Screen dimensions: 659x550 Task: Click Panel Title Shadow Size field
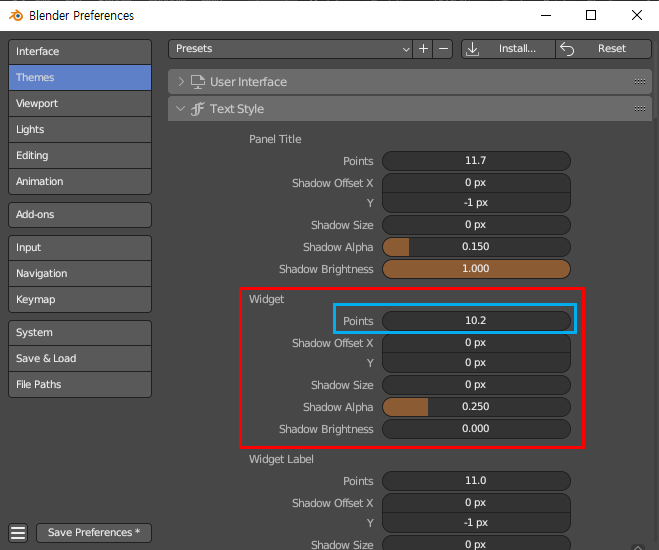pyautogui.click(x=476, y=225)
